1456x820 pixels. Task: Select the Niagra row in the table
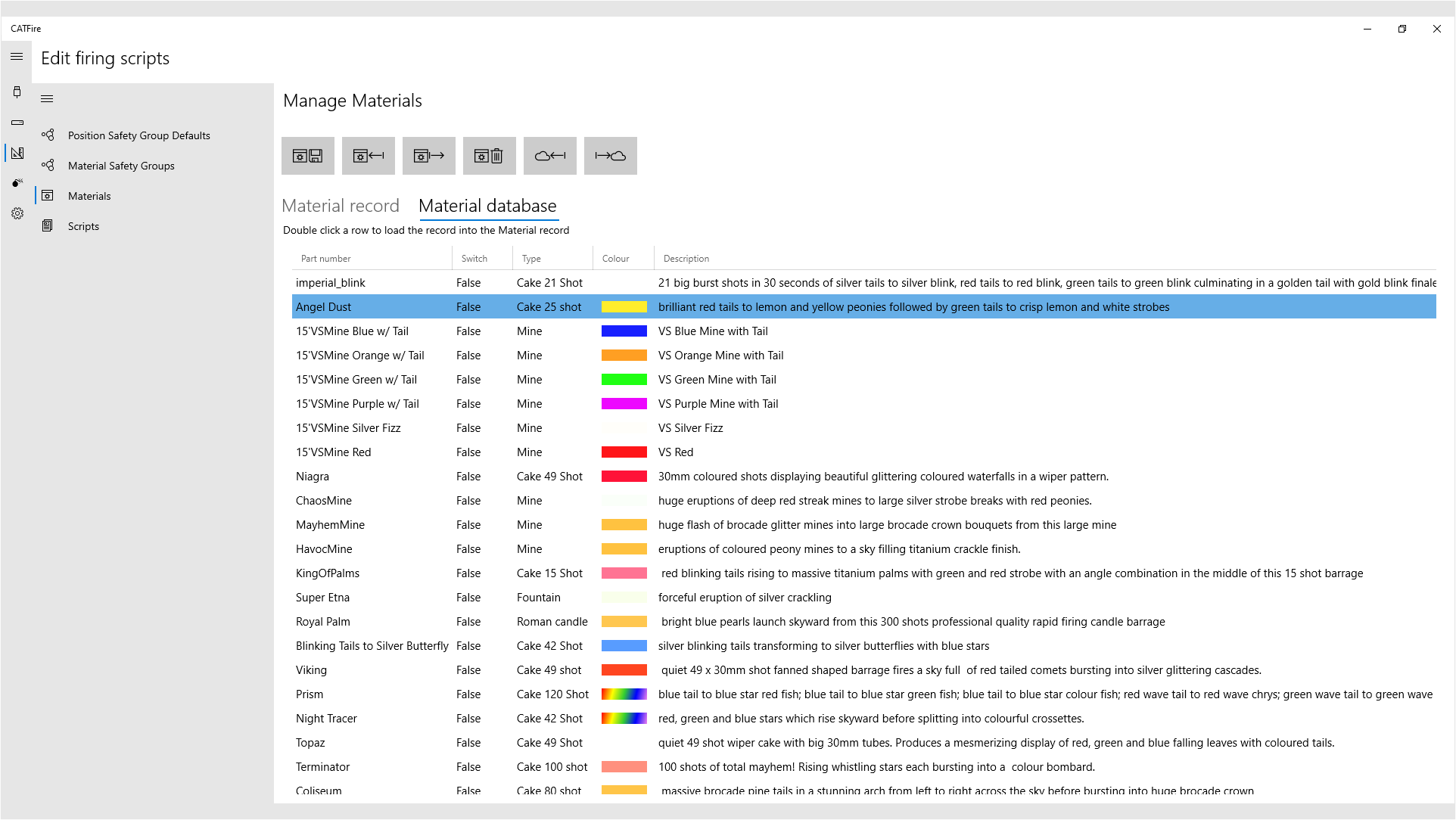[x=313, y=477]
